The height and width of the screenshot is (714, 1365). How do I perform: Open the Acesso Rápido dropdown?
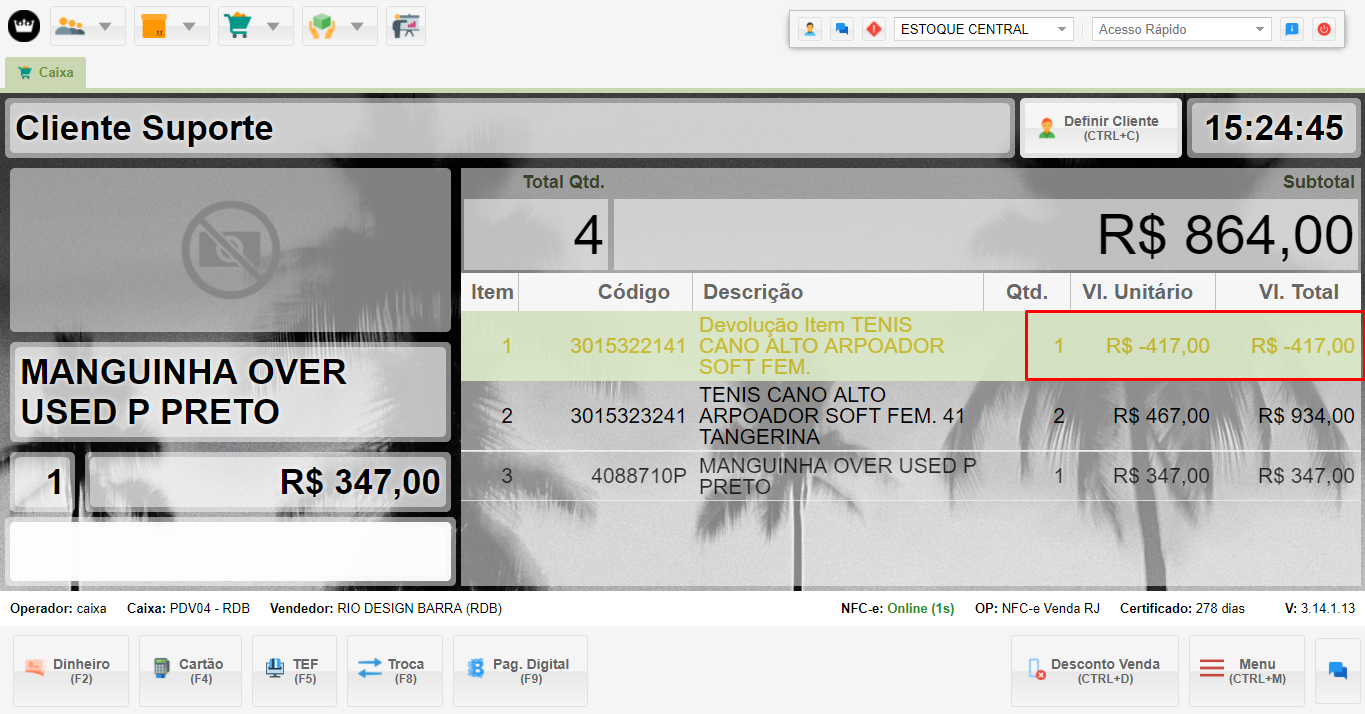tap(1181, 30)
